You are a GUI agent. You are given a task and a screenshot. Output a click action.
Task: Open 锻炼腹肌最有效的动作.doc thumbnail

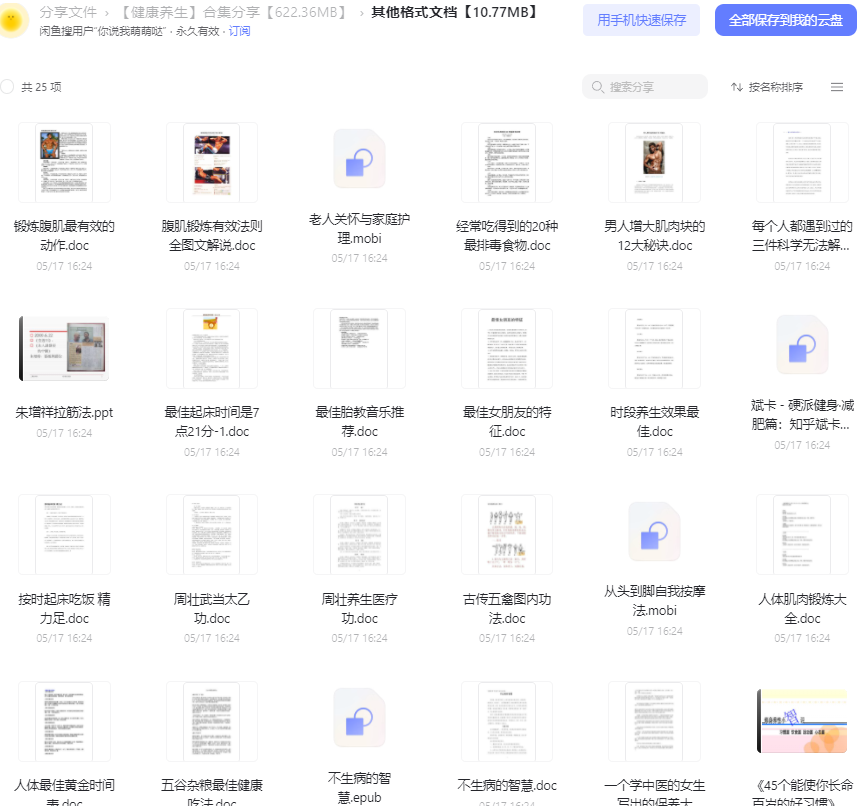click(x=64, y=163)
